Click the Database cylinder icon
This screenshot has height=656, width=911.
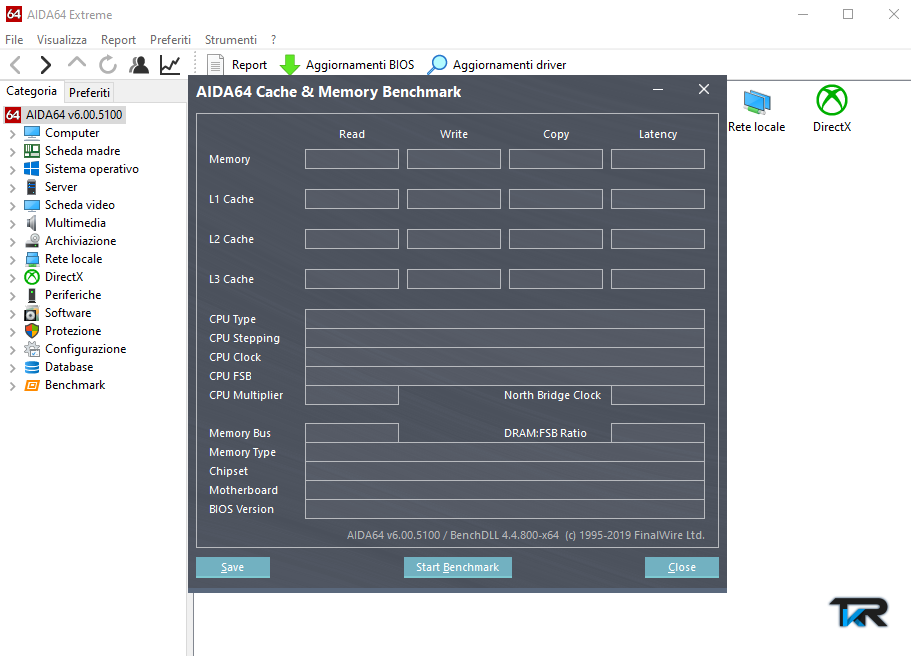coord(32,367)
